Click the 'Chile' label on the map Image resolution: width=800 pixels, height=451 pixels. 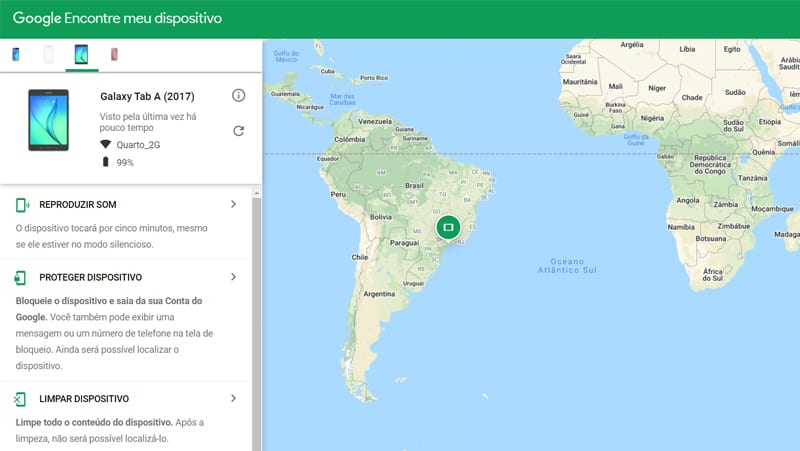pyautogui.click(x=360, y=257)
